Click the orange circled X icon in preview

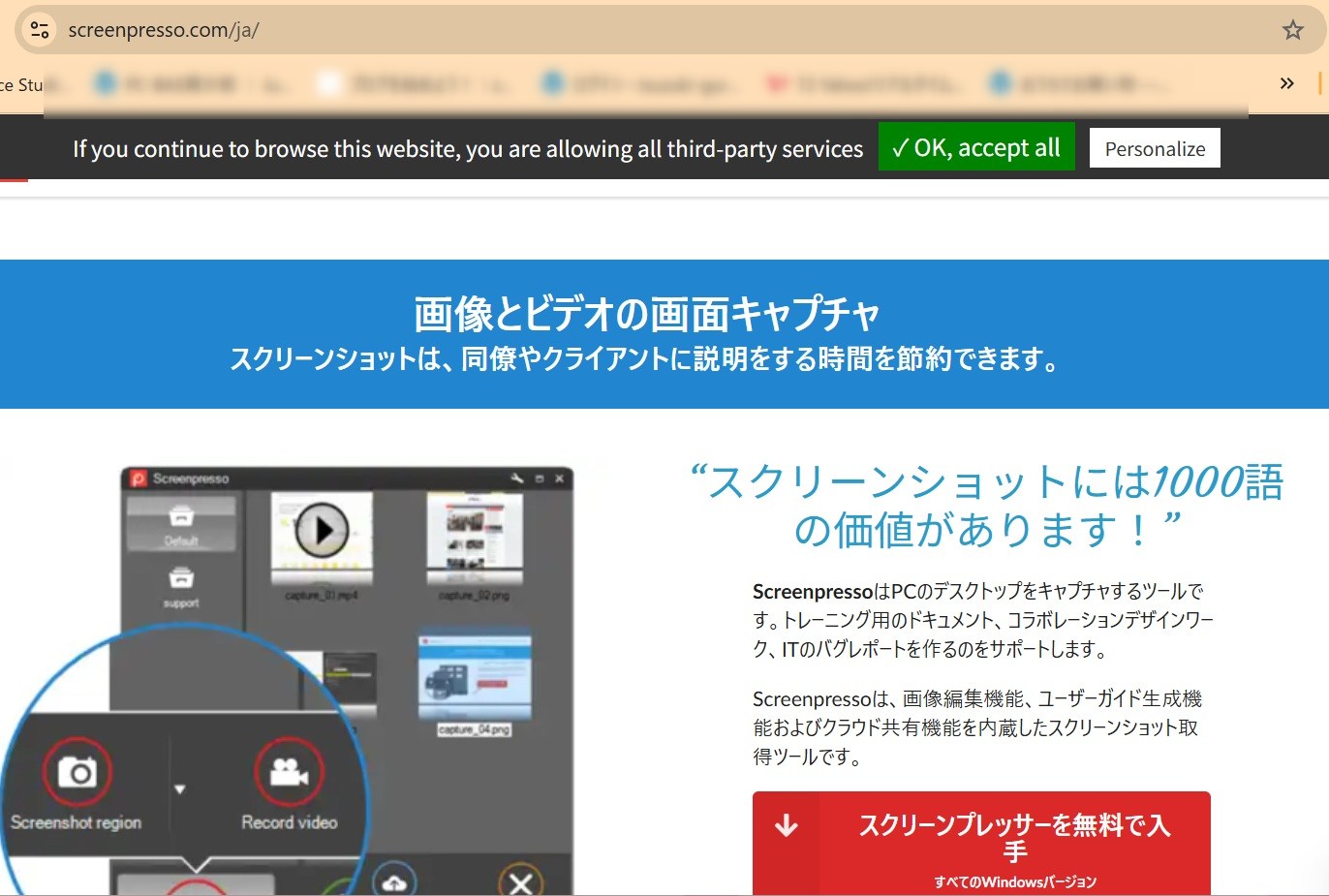(521, 882)
